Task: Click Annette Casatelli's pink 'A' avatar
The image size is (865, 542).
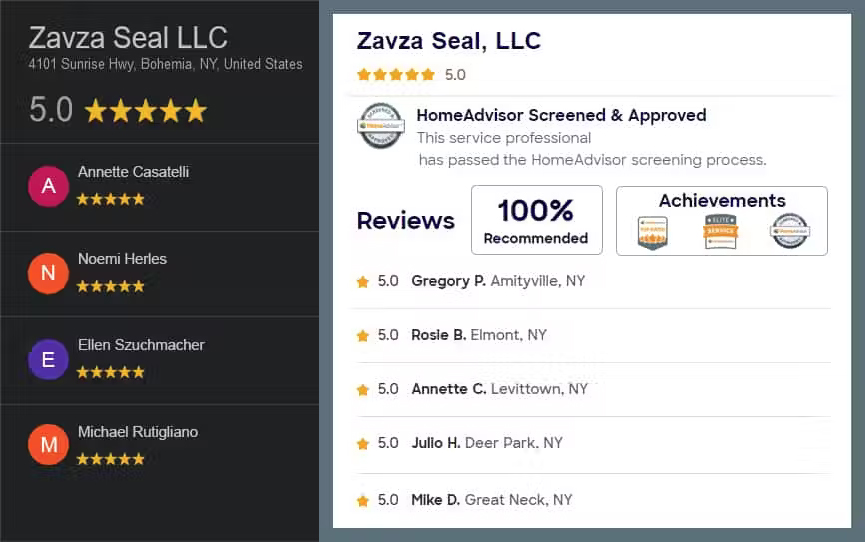Action: click(49, 186)
